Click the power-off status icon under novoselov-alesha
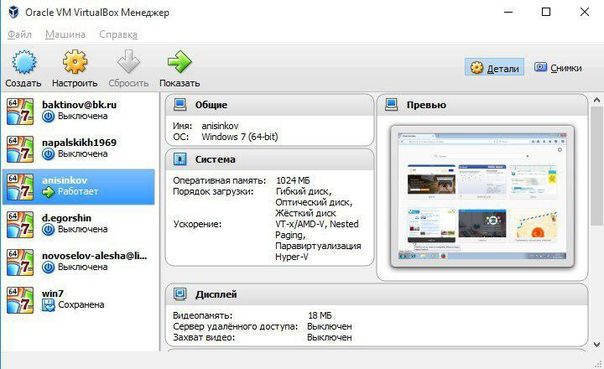This screenshot has height=369, width=604. pyautogui.click(x=48, y=267)
